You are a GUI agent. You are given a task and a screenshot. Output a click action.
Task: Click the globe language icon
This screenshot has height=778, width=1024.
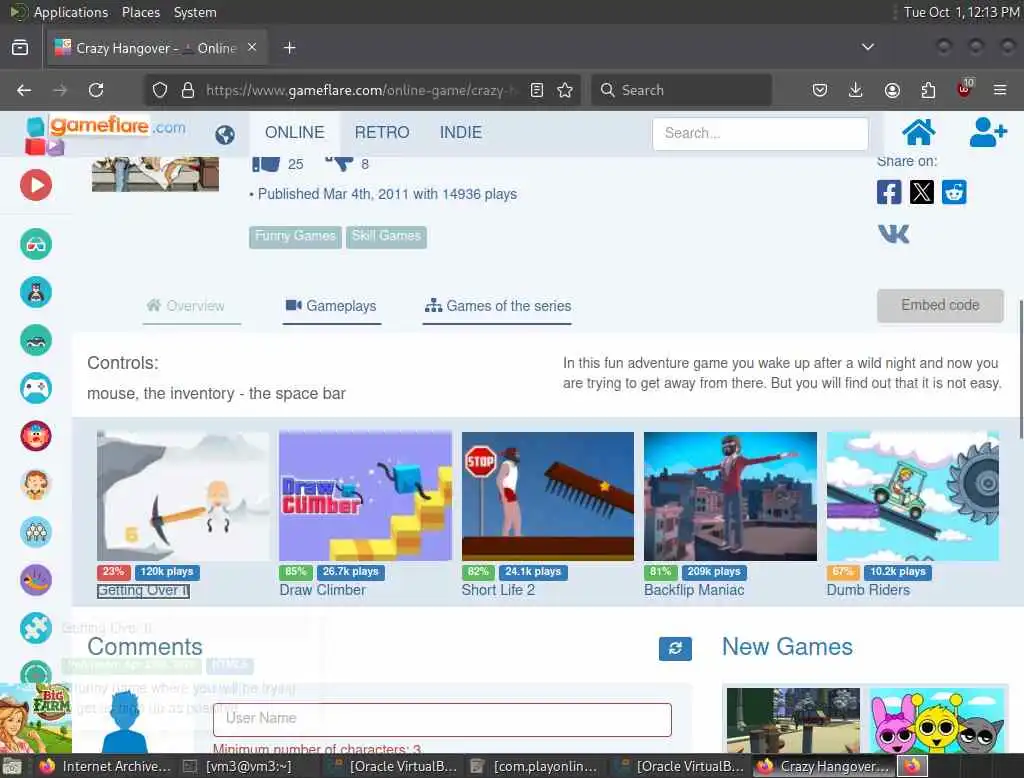(x=225, y=135)
